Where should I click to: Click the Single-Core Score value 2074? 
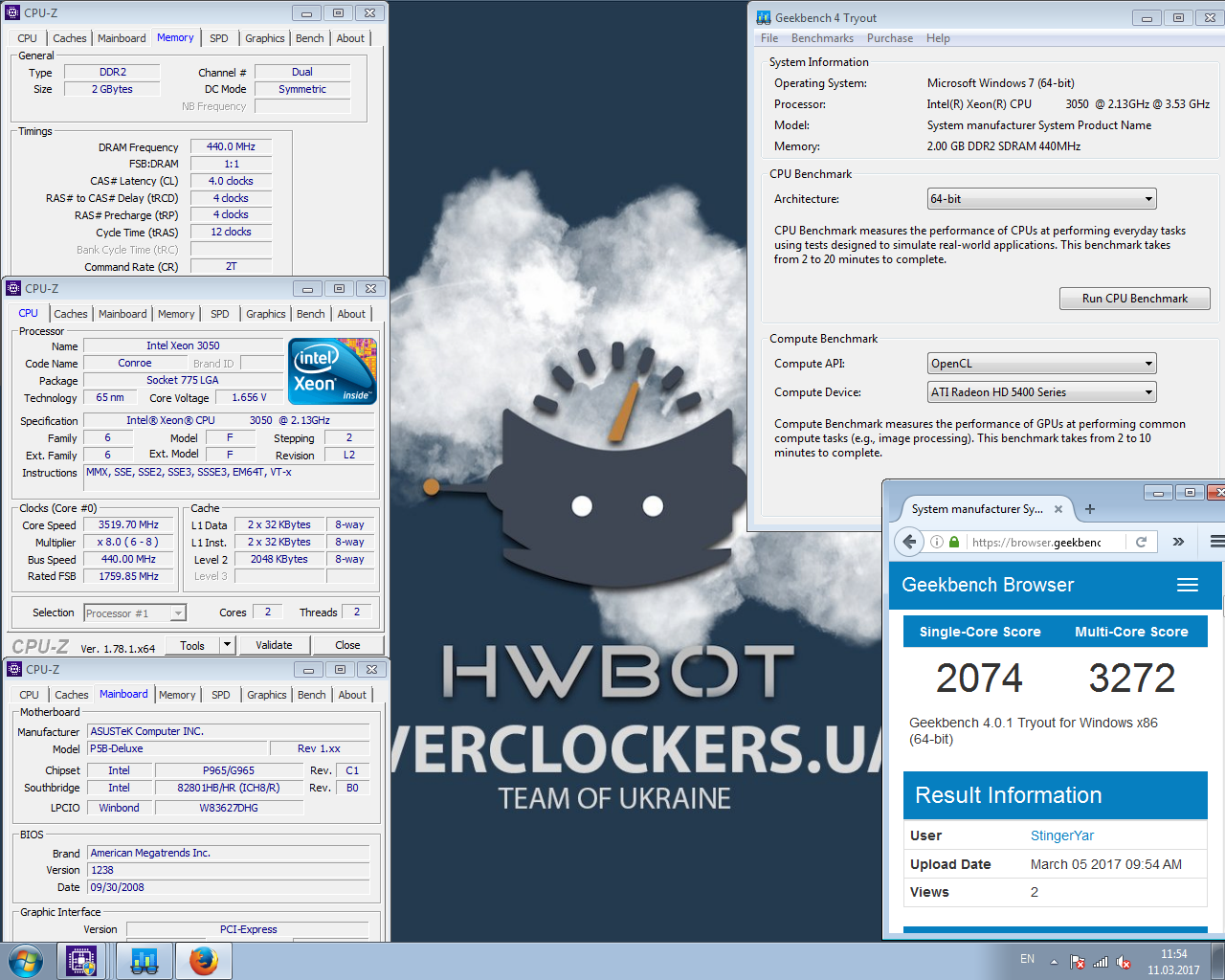pos(979,679)
